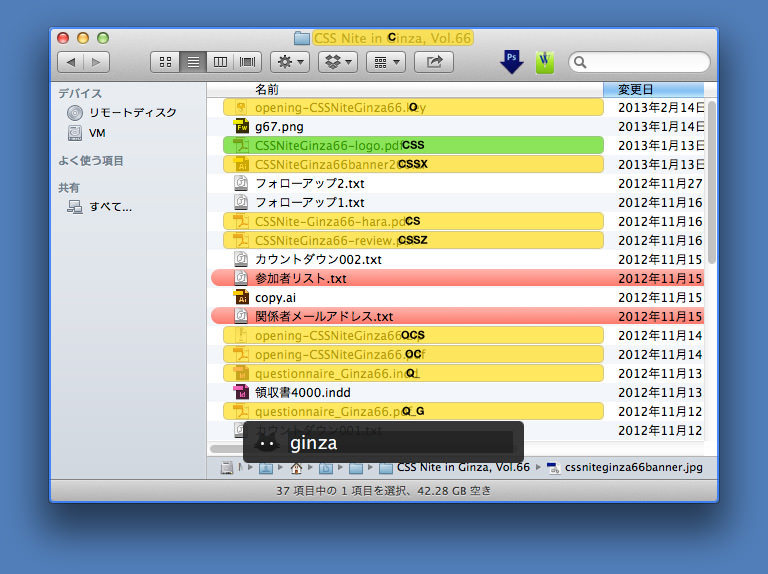Select フォローアップ2.txt file
This screenshot has height=574, width=768.
[310, 184]
